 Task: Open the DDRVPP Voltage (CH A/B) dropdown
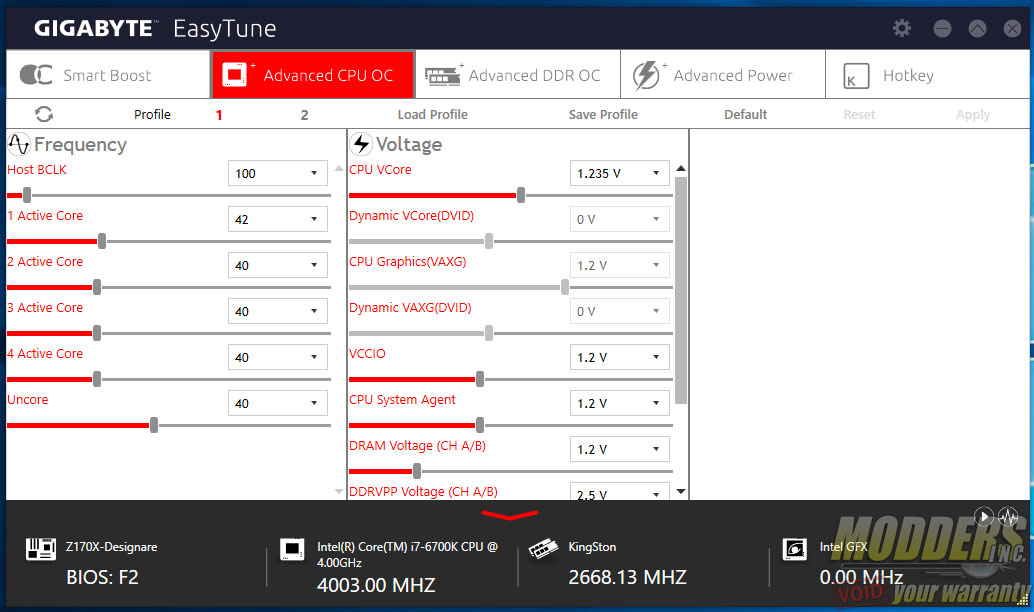pyautogui.click(x=620, y=492)
